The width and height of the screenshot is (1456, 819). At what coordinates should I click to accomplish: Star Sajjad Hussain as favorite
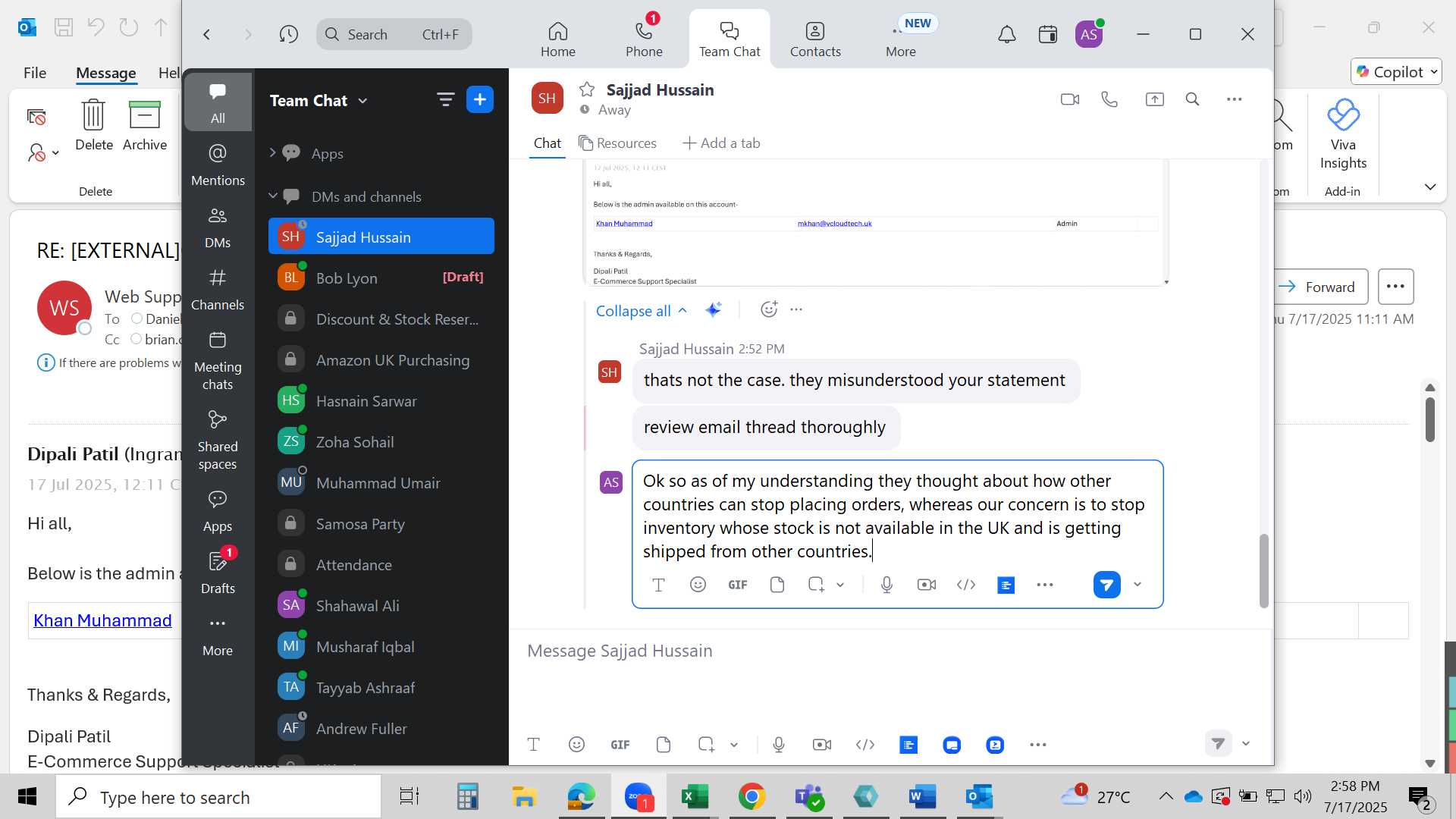587,89
